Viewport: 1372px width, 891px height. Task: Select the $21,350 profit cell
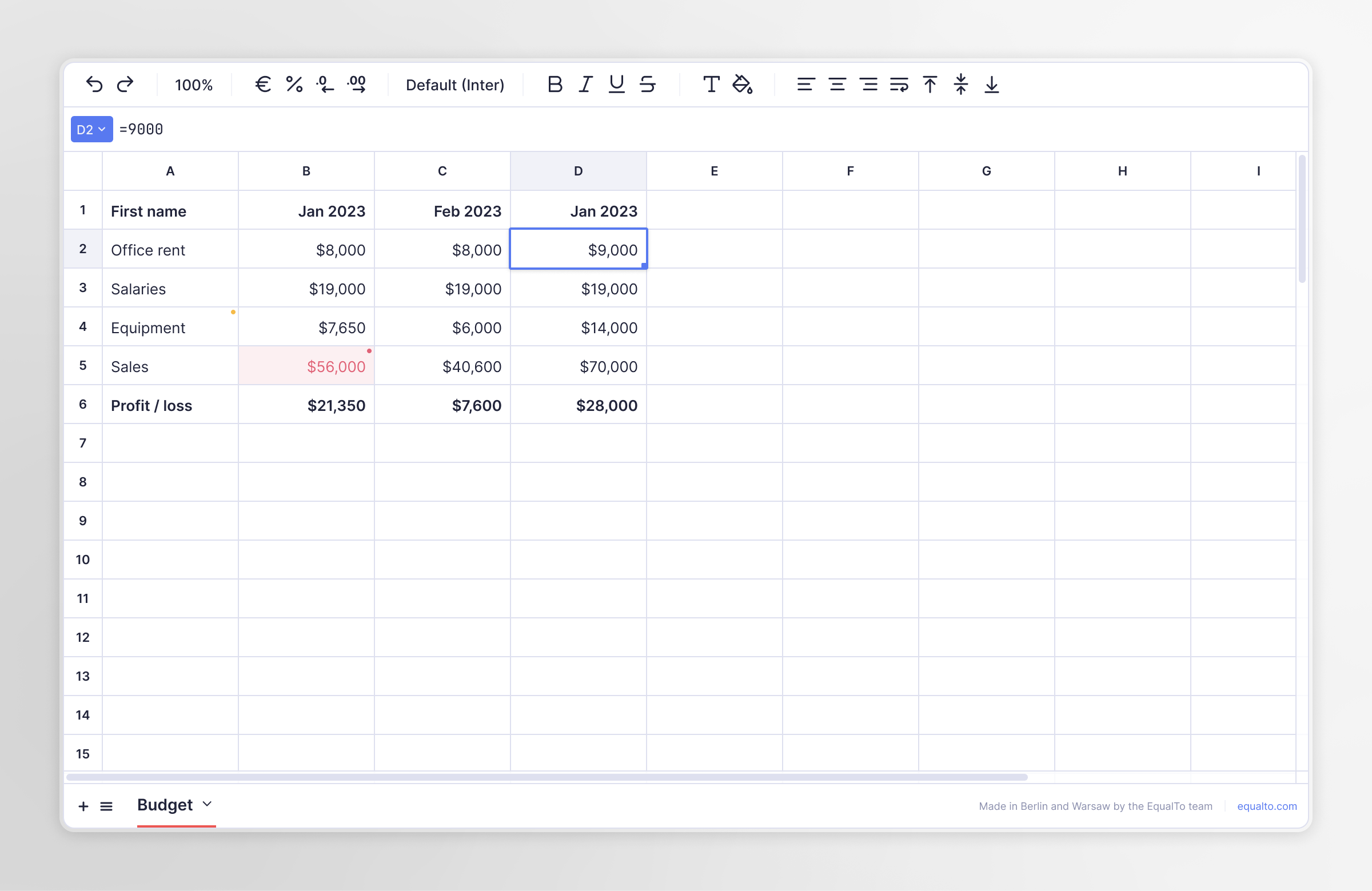click(x=306, y=405)
